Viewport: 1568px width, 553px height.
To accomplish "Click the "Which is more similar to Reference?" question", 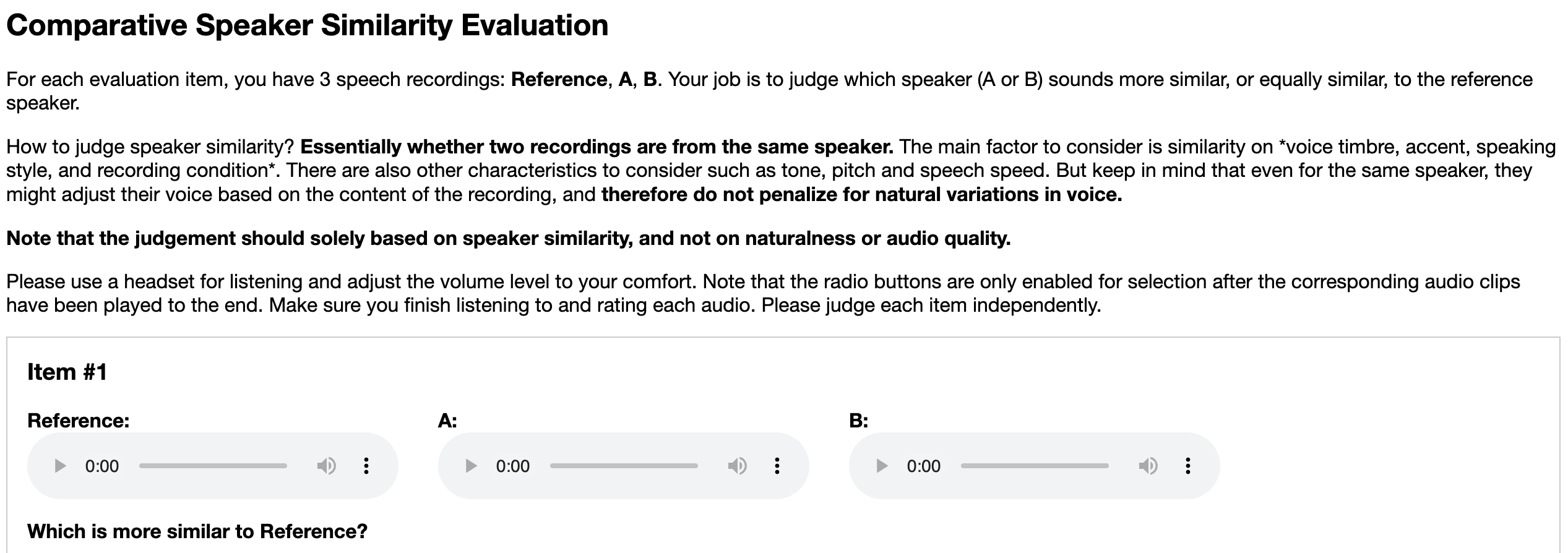I will (x=197, y=531).
